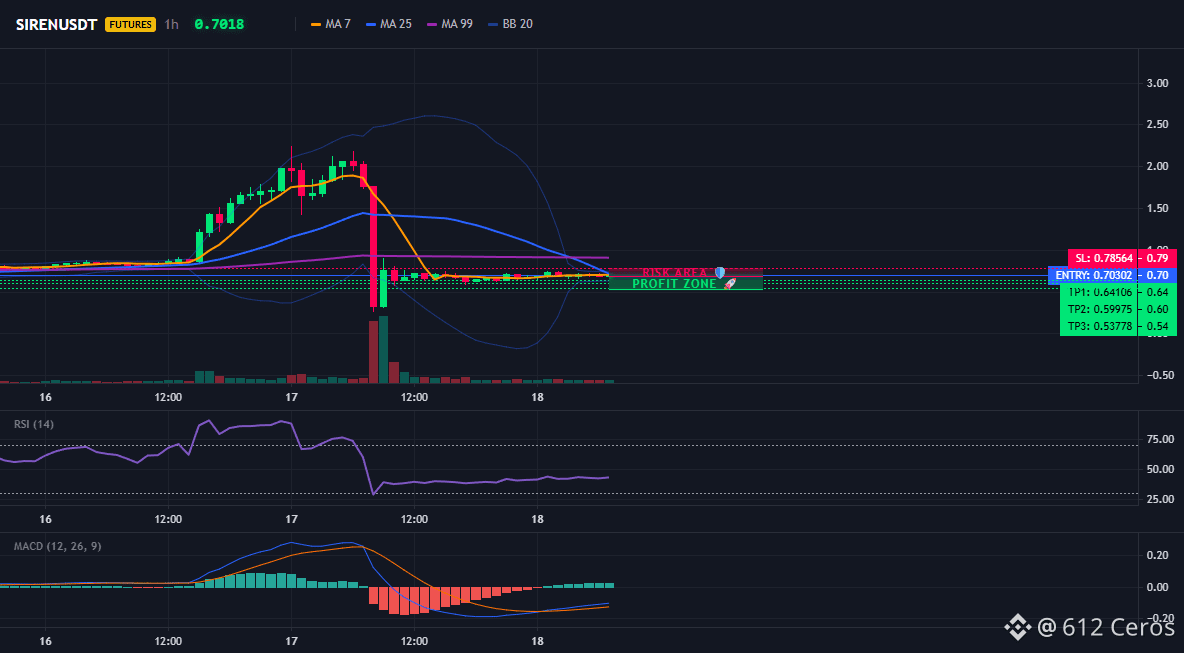Toggle the MA 7 orange legend
Image resolution: width=1184 pixels, height=653 pixels.
tap(330, 24)
